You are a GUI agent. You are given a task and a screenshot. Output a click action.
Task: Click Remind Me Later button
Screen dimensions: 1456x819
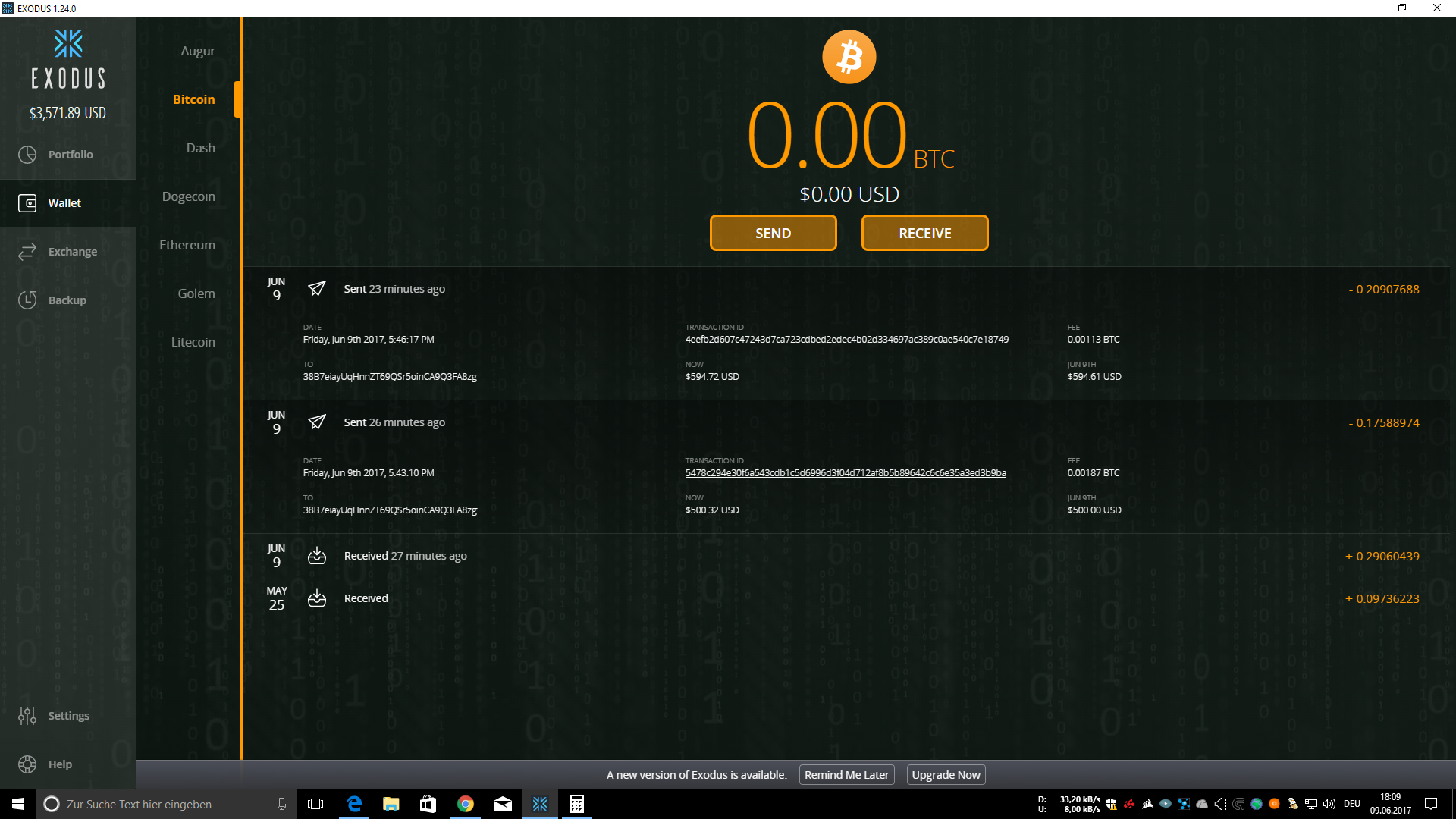click(x=847, y=775)
